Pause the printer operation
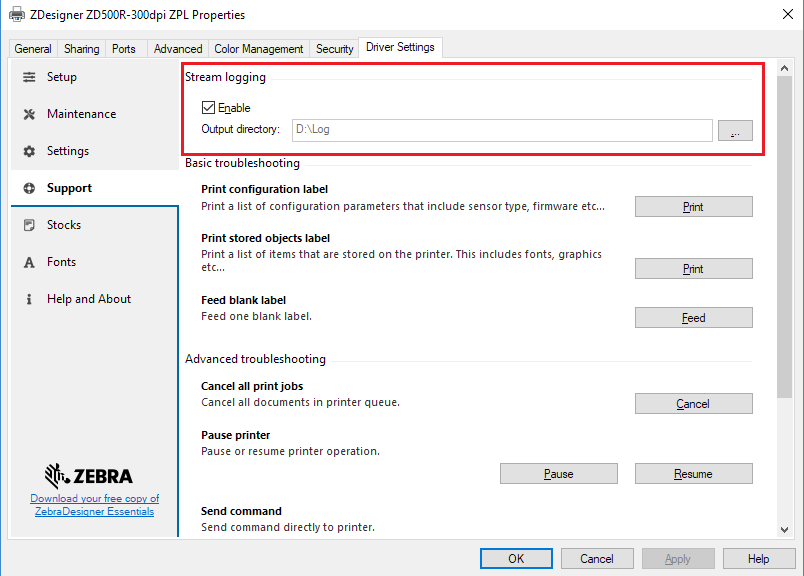The height and width of the screenshot is (576, 804). click(558, 474)
